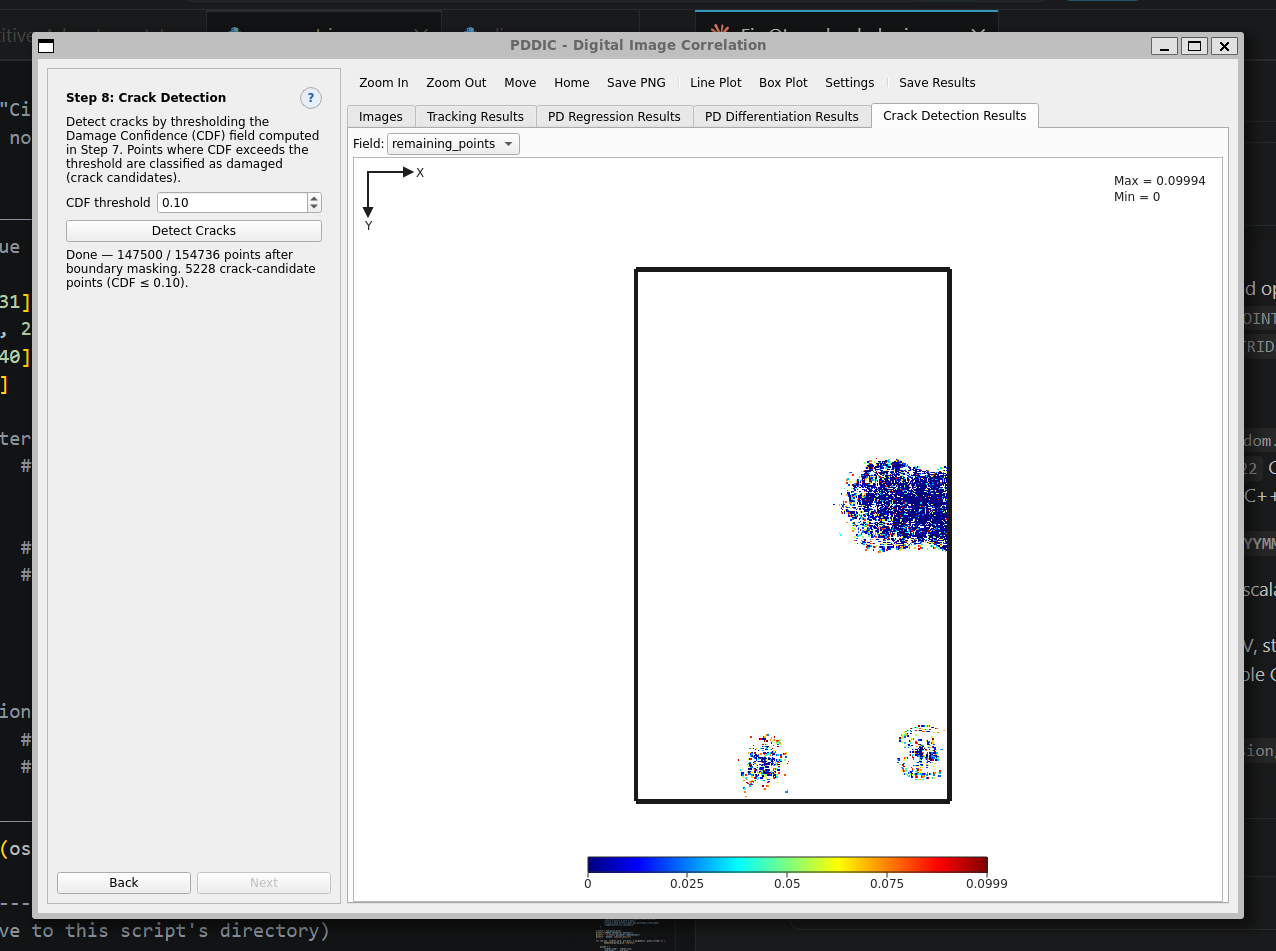Screen dimensions: 1276x951
Task: Switch to the Tracking Results tab
Action: tap(475, 117)
